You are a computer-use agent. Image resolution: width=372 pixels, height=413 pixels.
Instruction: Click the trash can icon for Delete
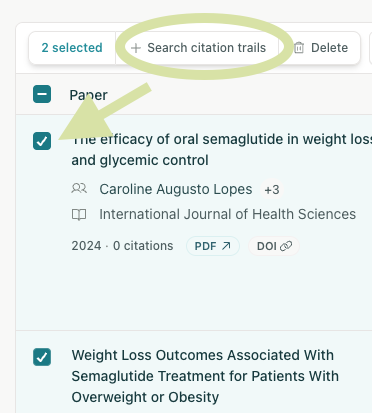point(299,48)
